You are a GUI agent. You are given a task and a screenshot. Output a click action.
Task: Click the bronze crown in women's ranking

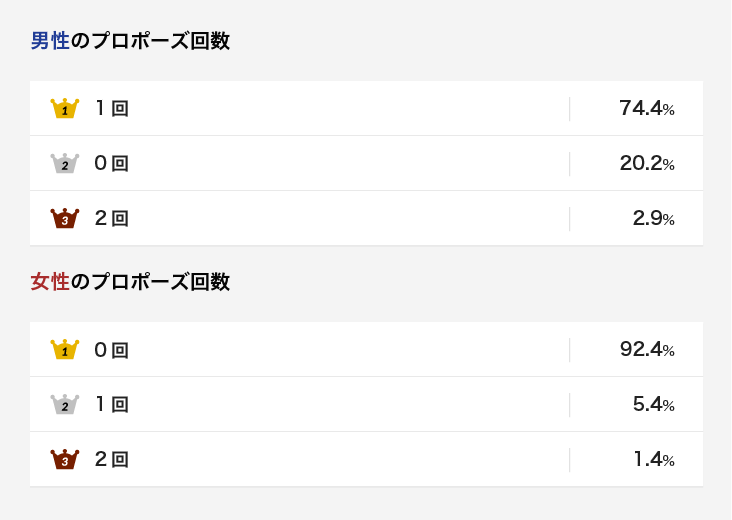(65, 459)
